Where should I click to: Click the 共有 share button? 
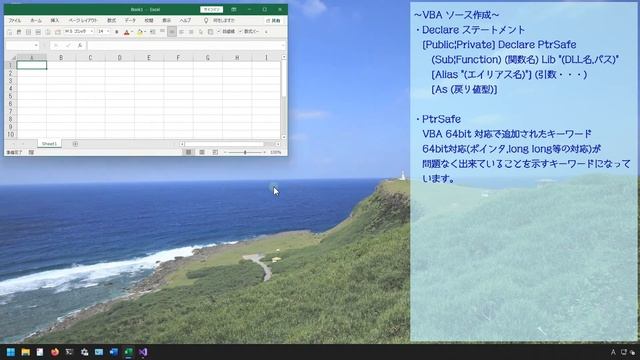(273, 20)
